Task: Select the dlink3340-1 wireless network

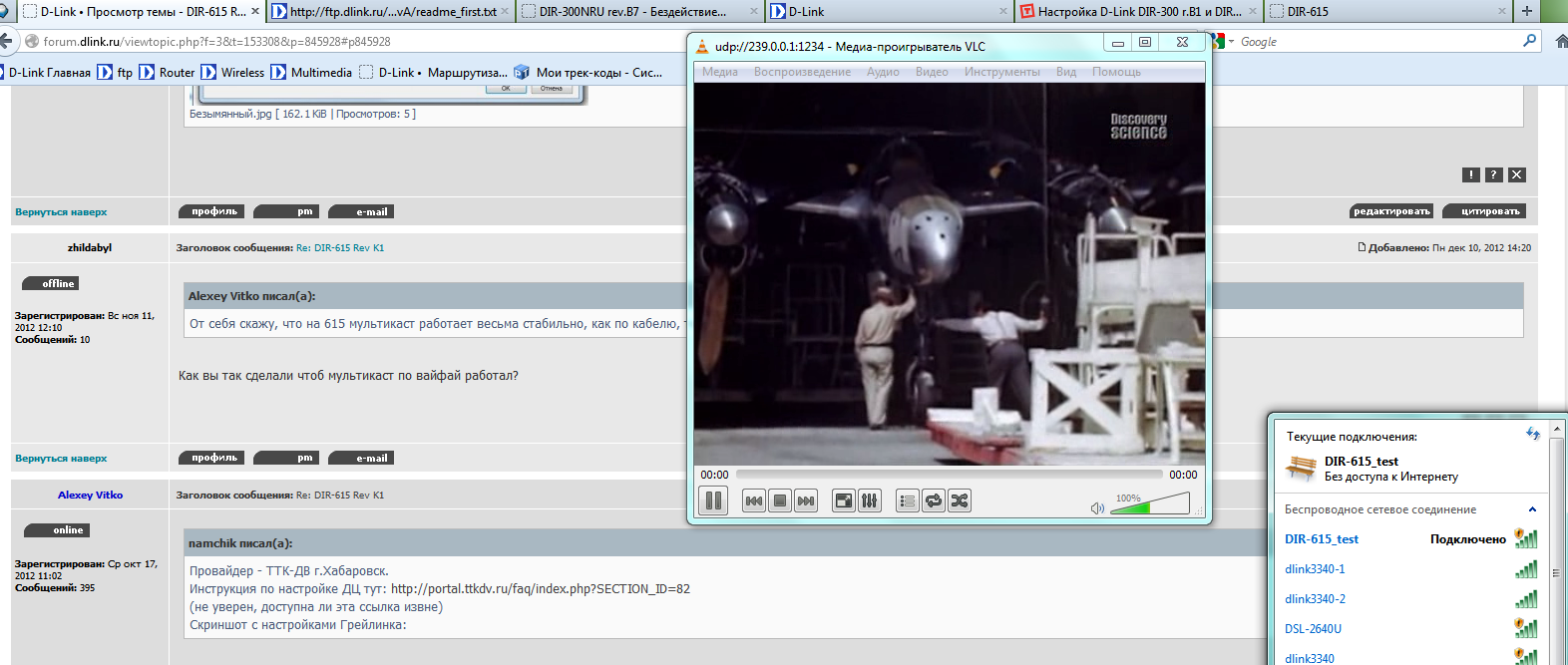Action: point(1315,569)
